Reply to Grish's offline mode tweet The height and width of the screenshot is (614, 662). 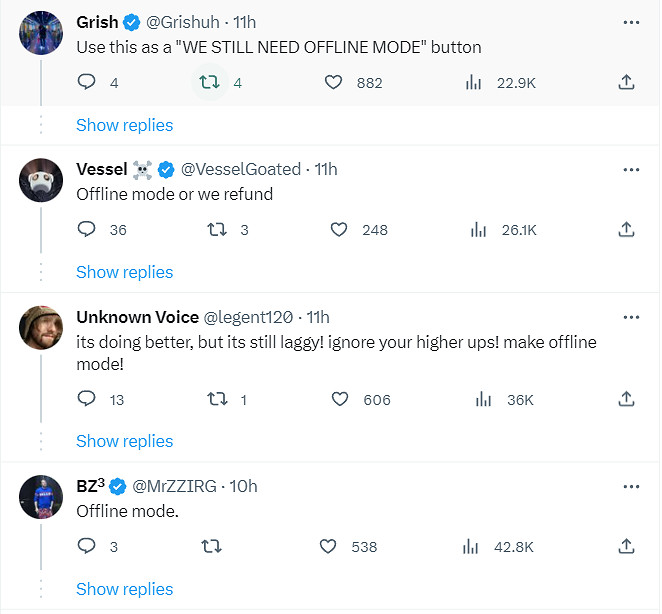click(x=87, y=83)
